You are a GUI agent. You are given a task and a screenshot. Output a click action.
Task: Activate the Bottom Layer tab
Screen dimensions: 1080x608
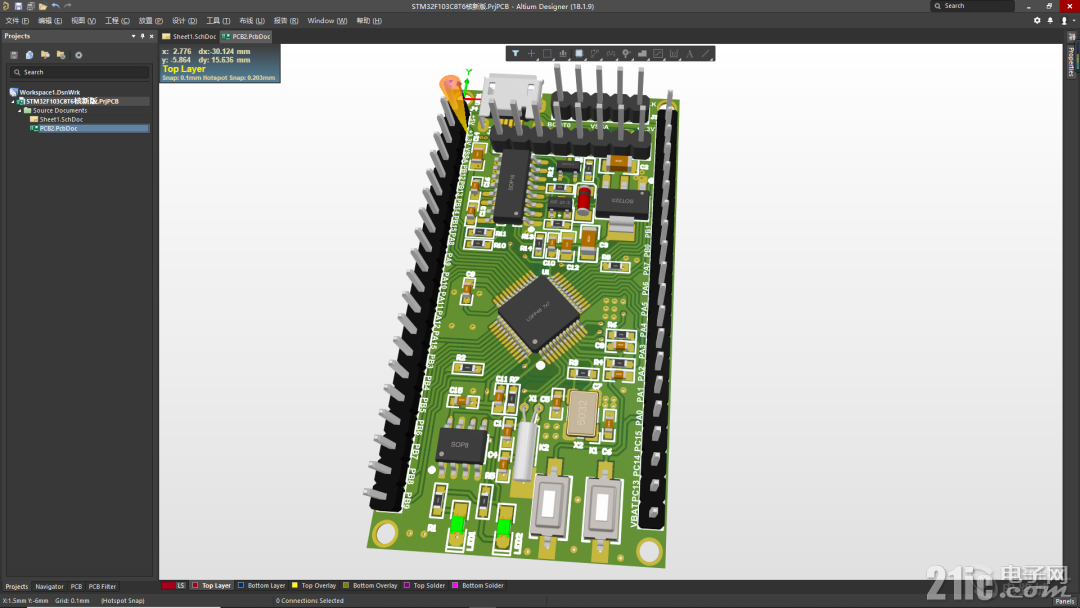click(x=262, y=585)
